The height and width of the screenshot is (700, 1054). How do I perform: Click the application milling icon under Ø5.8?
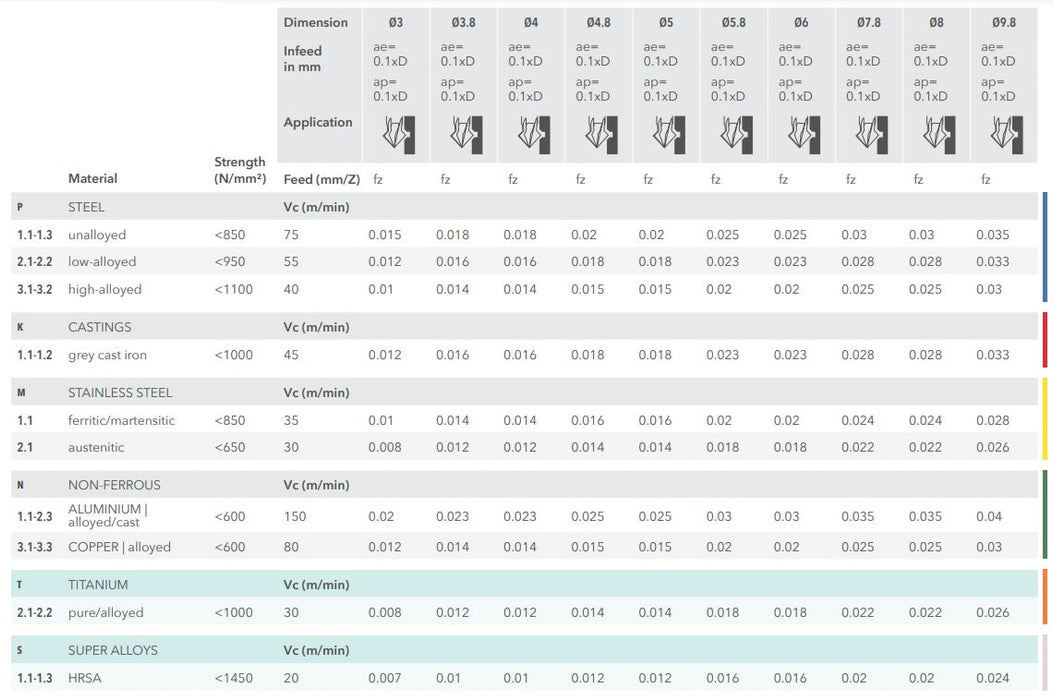736,134
